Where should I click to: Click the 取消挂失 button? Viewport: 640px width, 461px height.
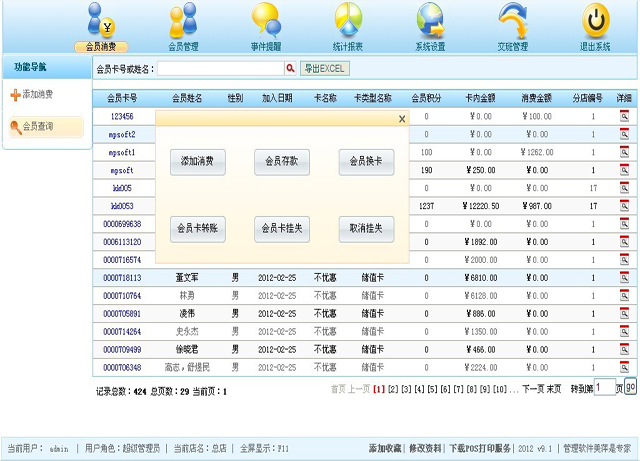(366, 229)
